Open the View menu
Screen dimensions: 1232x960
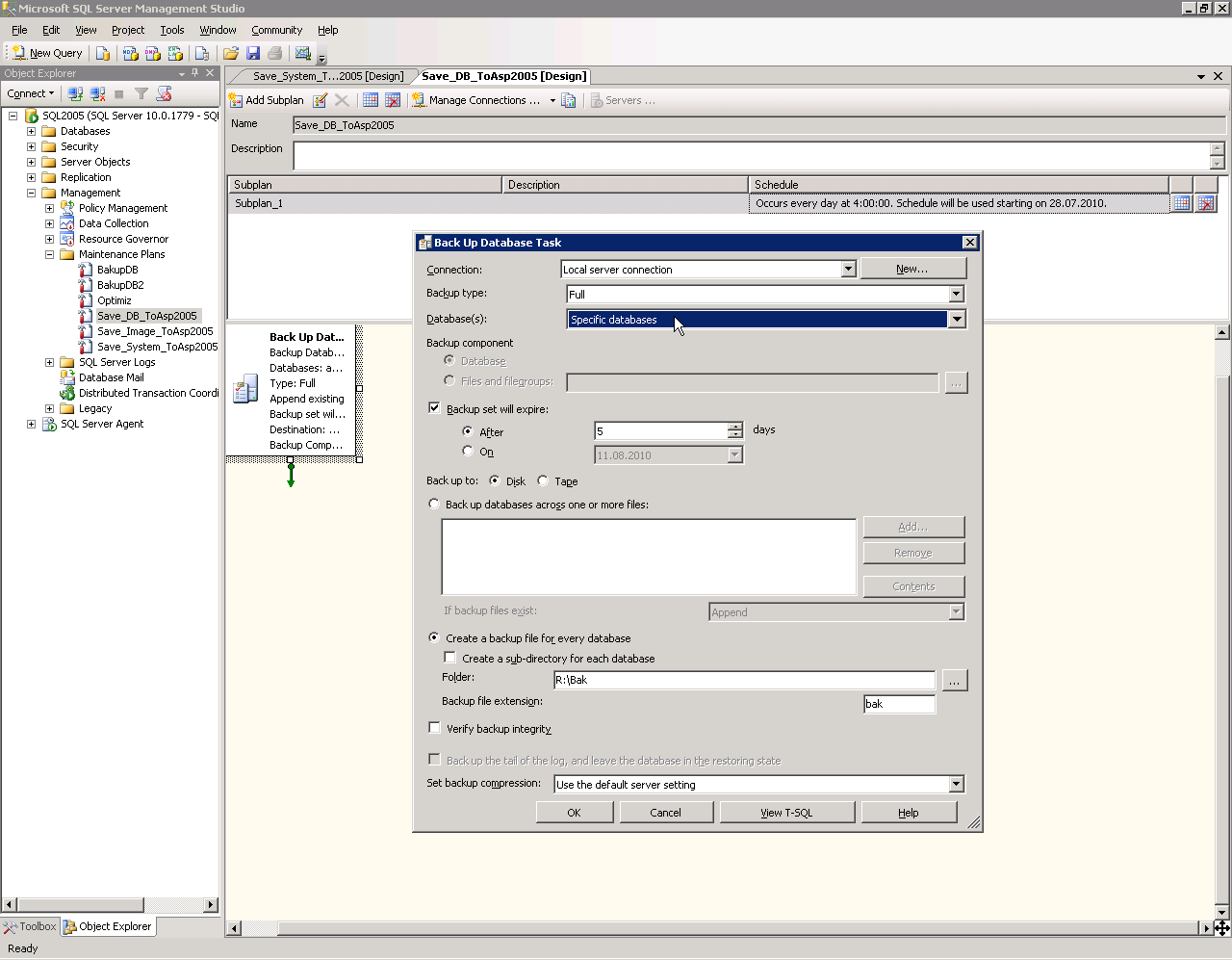point(86,30)
